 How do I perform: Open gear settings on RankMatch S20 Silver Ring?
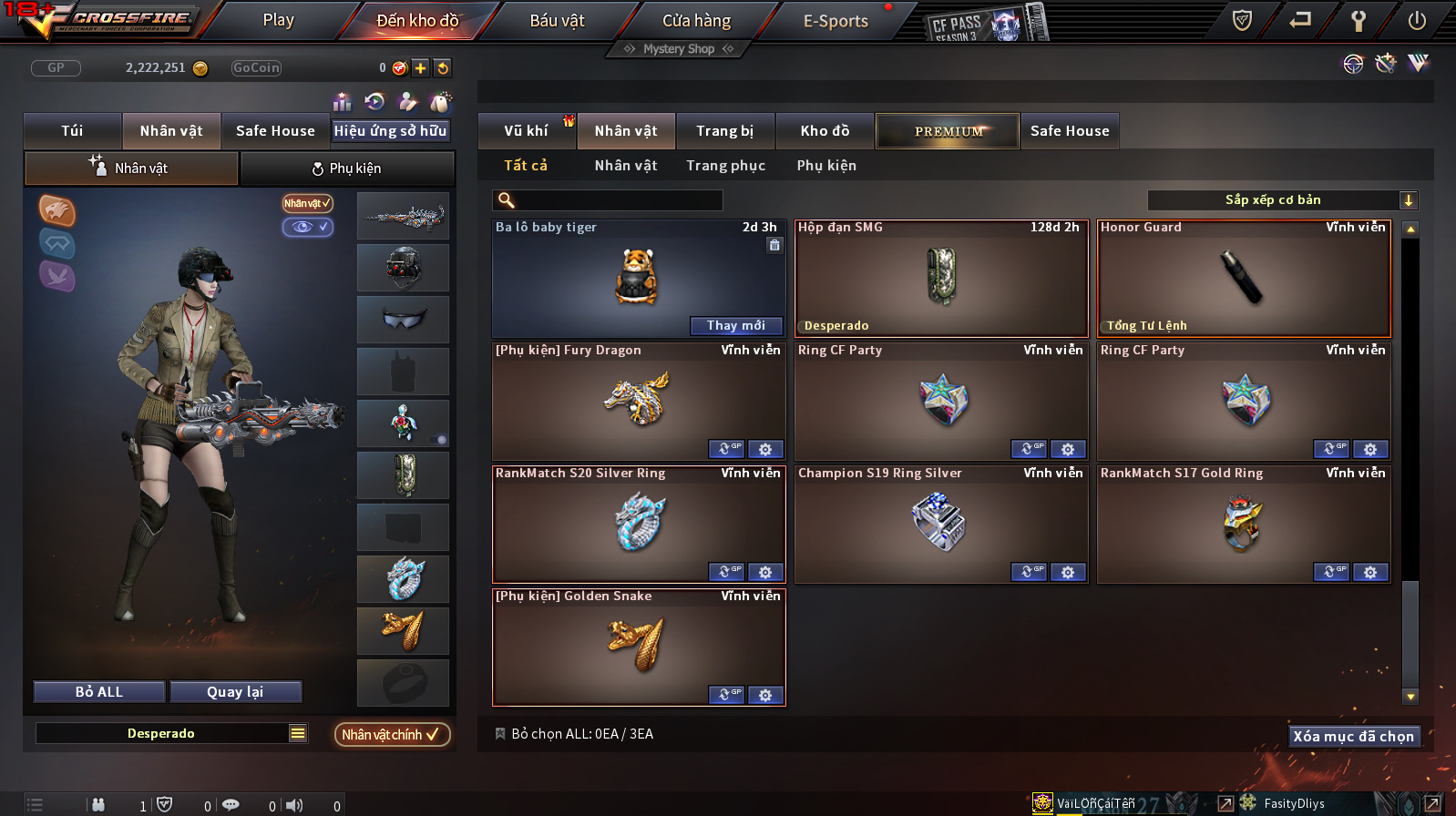(x=765, y=572)
